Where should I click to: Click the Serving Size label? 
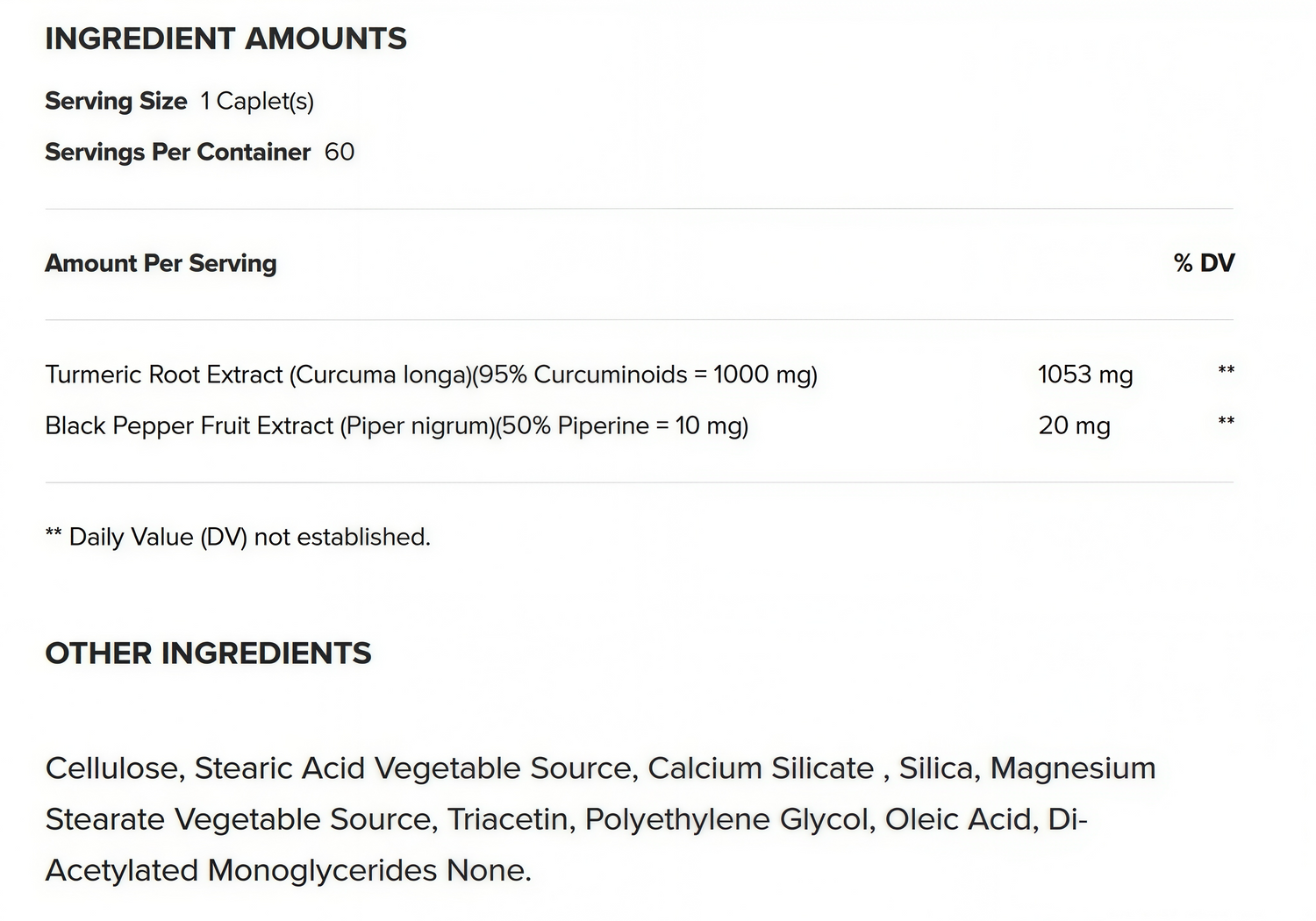[116, 101]
